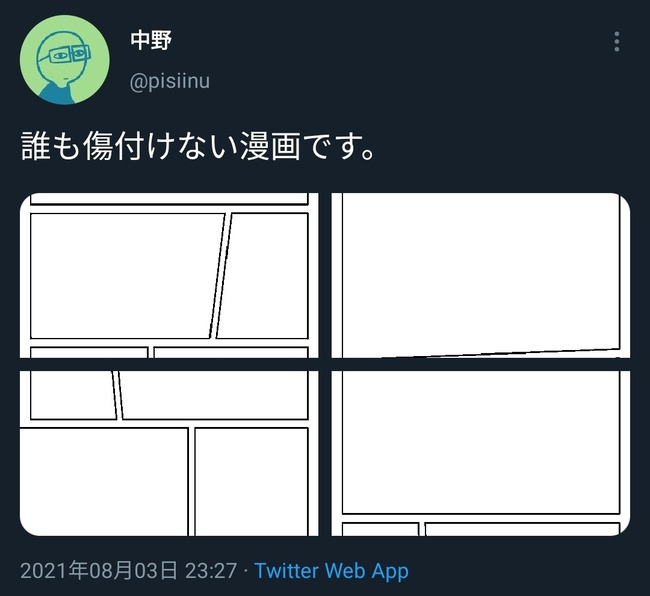Image resolution: width=650 pixels, height=596 pixels.
Task: Click the small slanted panel atop bottom-left image
Action: click(73, 395)
